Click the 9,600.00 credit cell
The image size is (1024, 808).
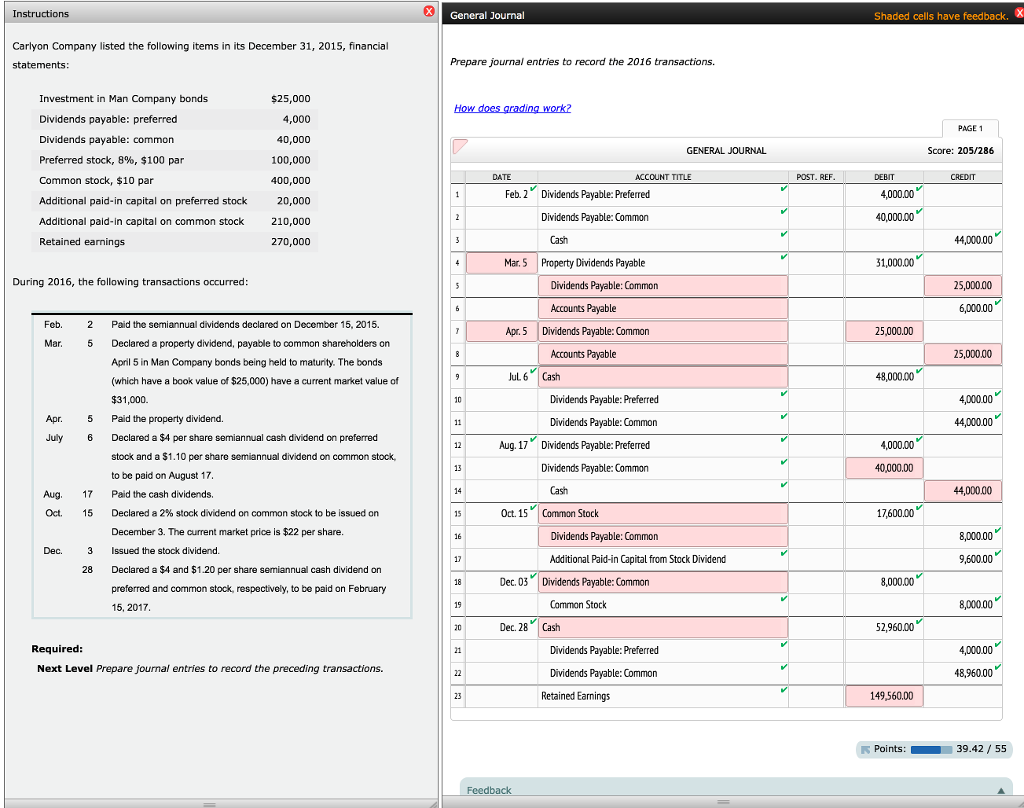(963, 559)
